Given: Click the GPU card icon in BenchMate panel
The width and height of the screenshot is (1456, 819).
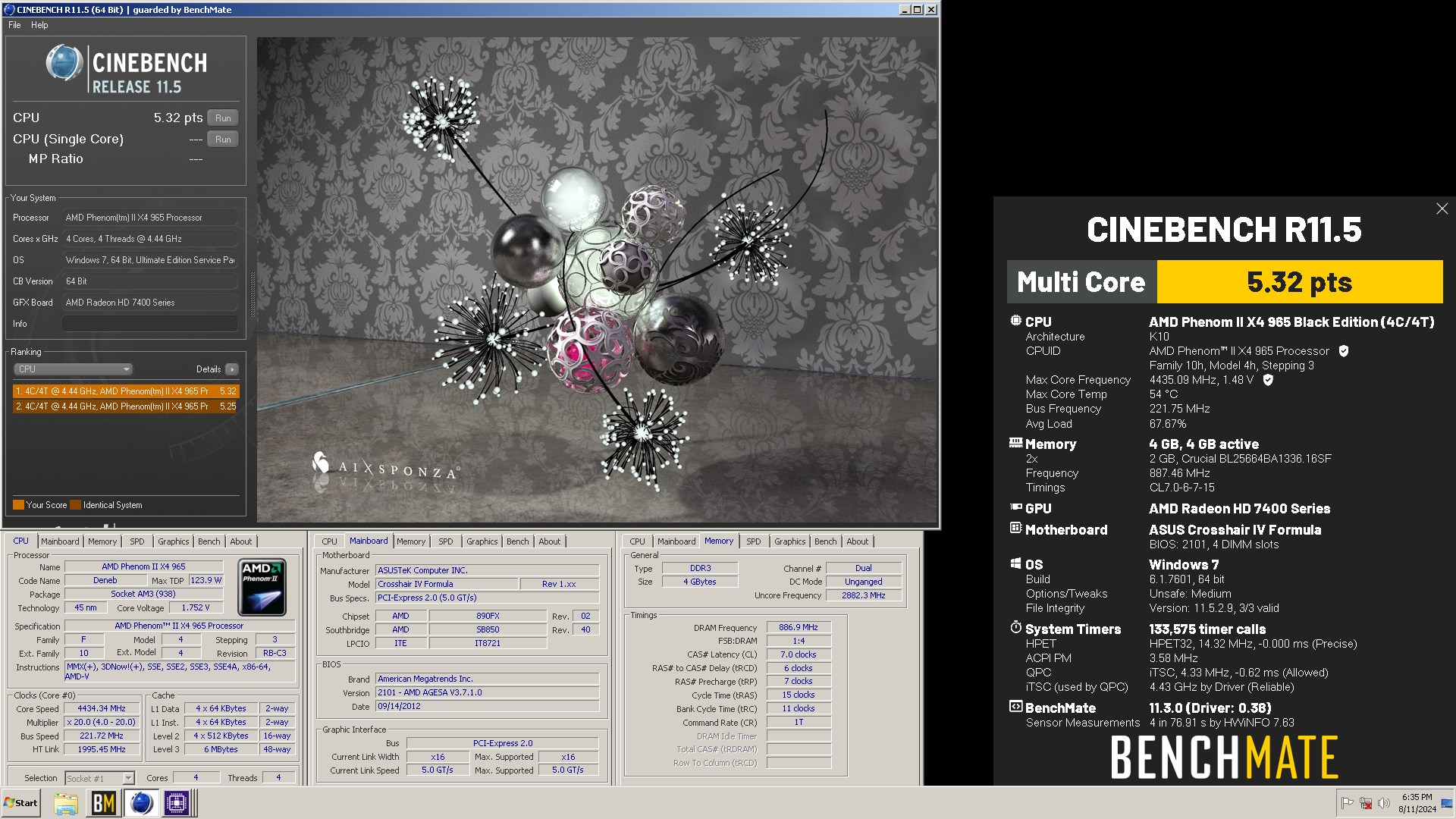Looking at the screenshot, I should pyautogui.click(x=1015, y=507).
